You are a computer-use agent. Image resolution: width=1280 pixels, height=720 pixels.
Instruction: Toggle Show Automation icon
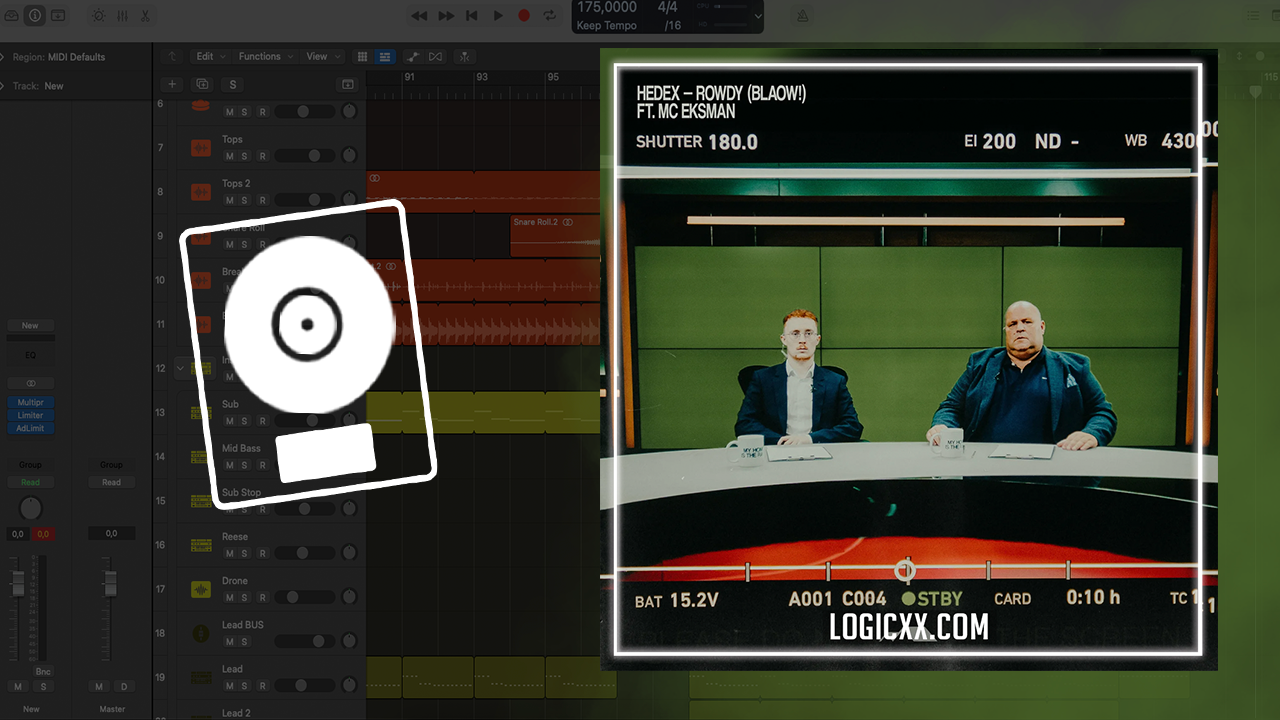[x=412, y=57]
